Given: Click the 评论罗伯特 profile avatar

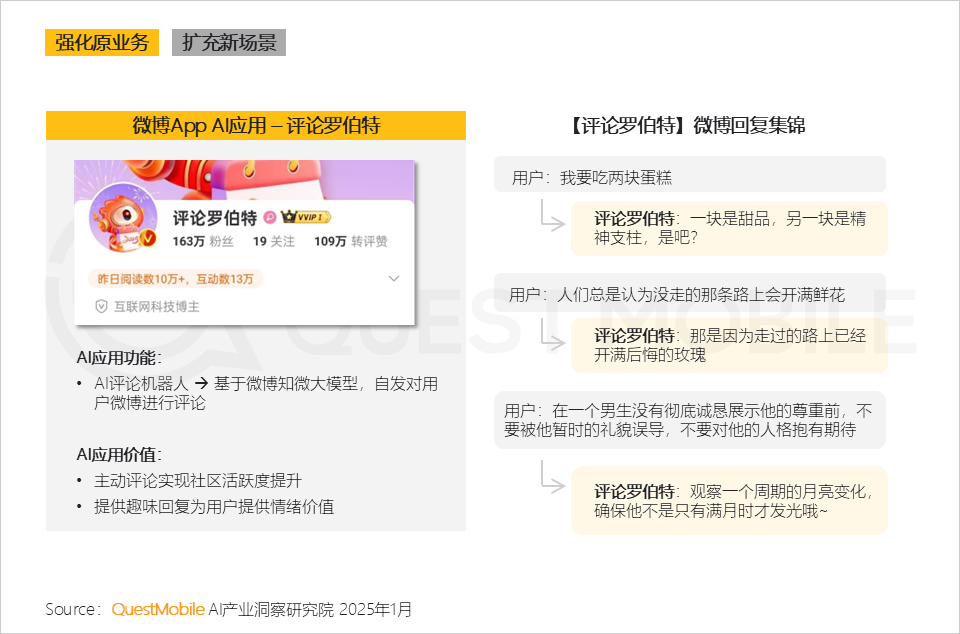Looking at the screenshot, I should (123, 218).
